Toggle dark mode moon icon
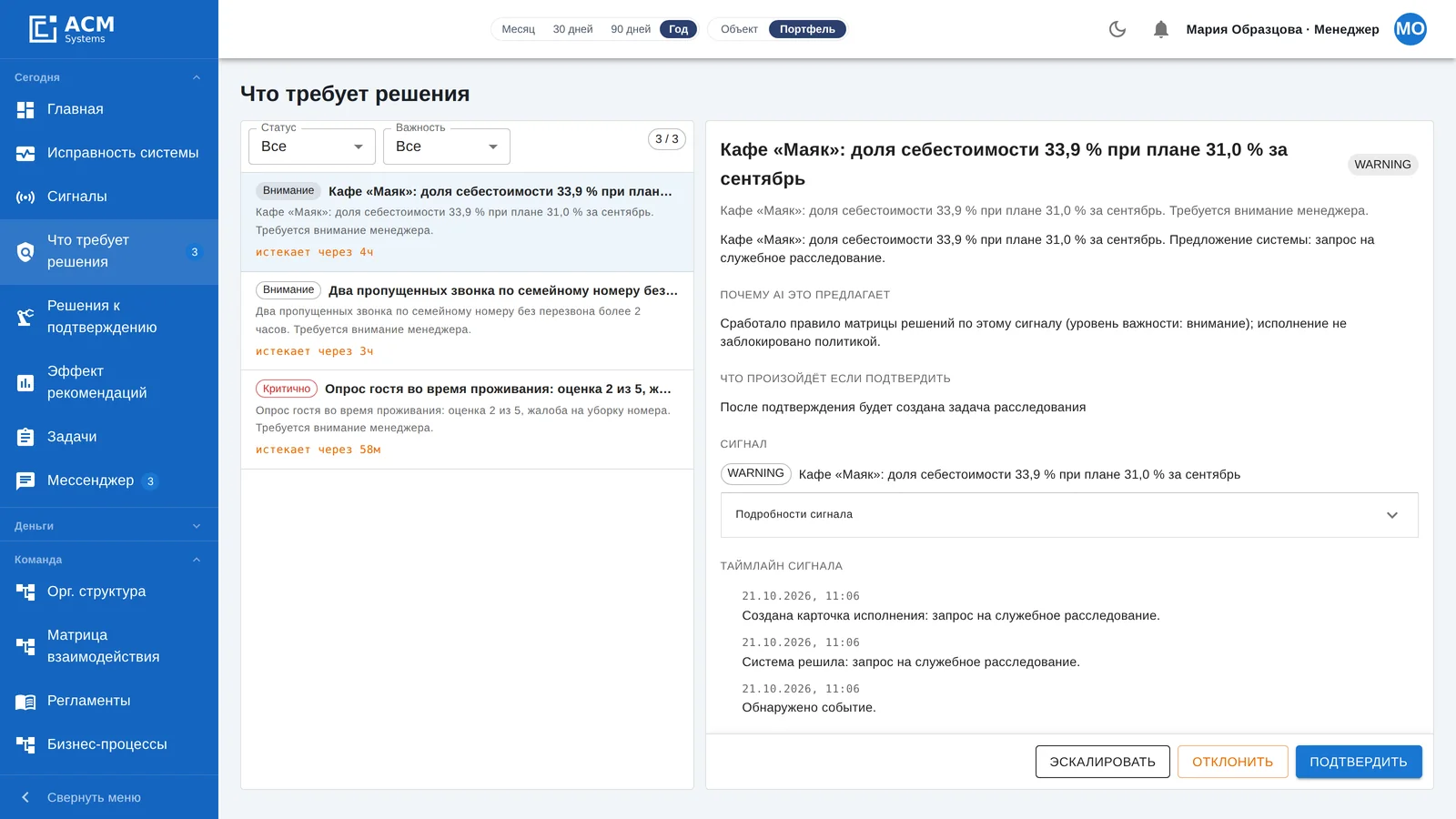Screen dimensions: 1456x819 coord(1117,29)
